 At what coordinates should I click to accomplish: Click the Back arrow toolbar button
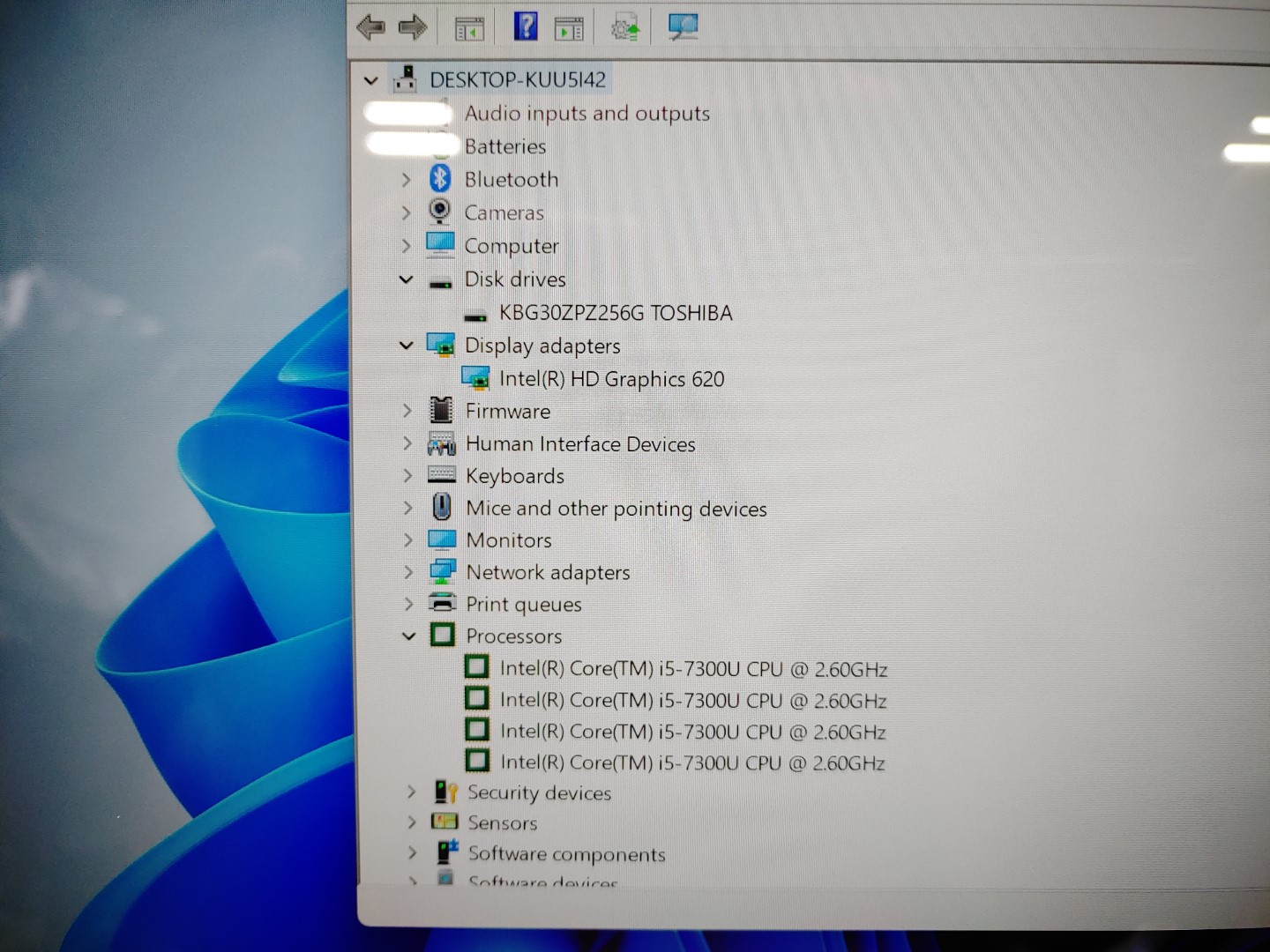pyautogui.click(x=370, y=27)
